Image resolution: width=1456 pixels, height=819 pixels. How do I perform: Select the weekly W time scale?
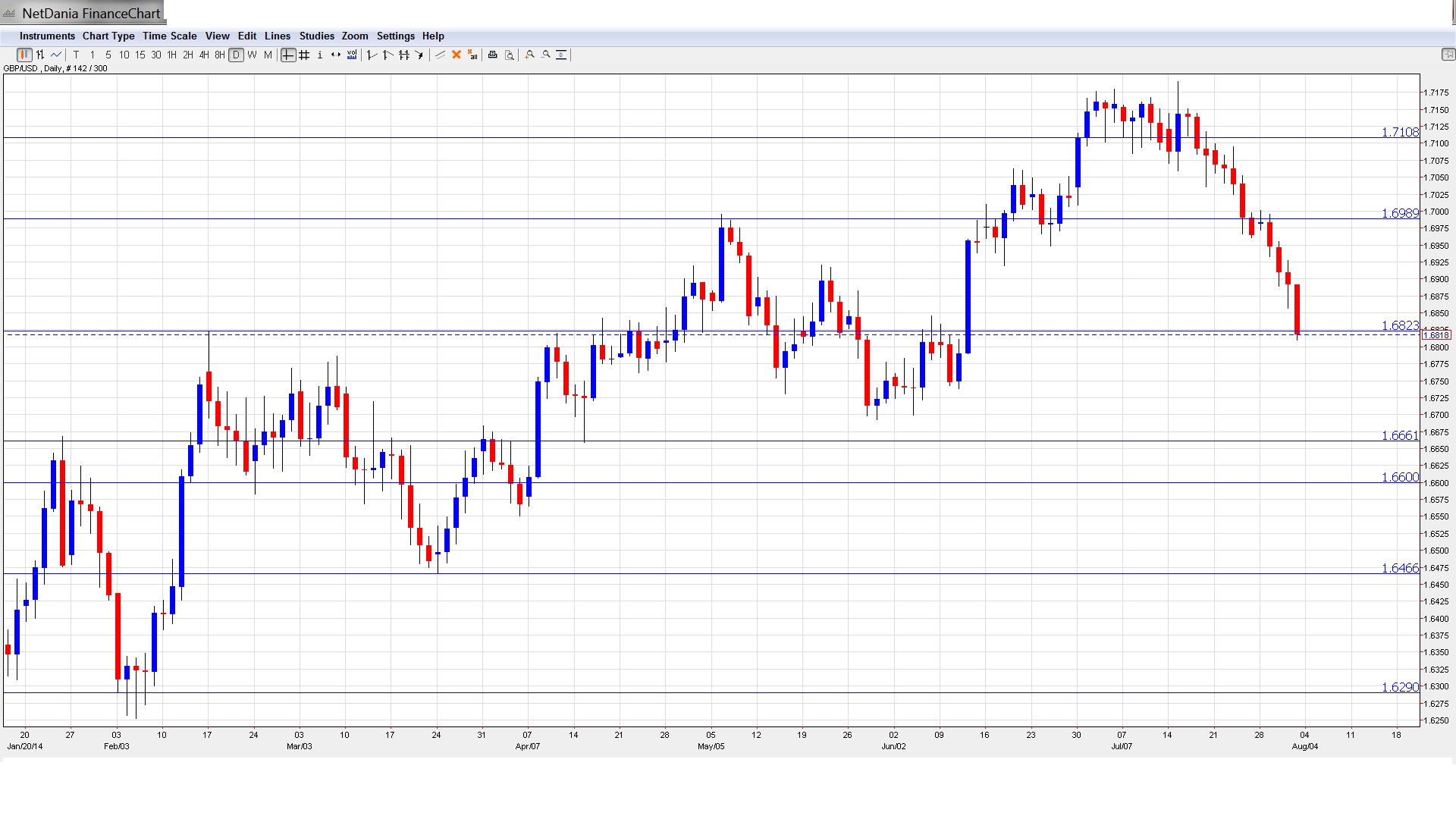253,55
